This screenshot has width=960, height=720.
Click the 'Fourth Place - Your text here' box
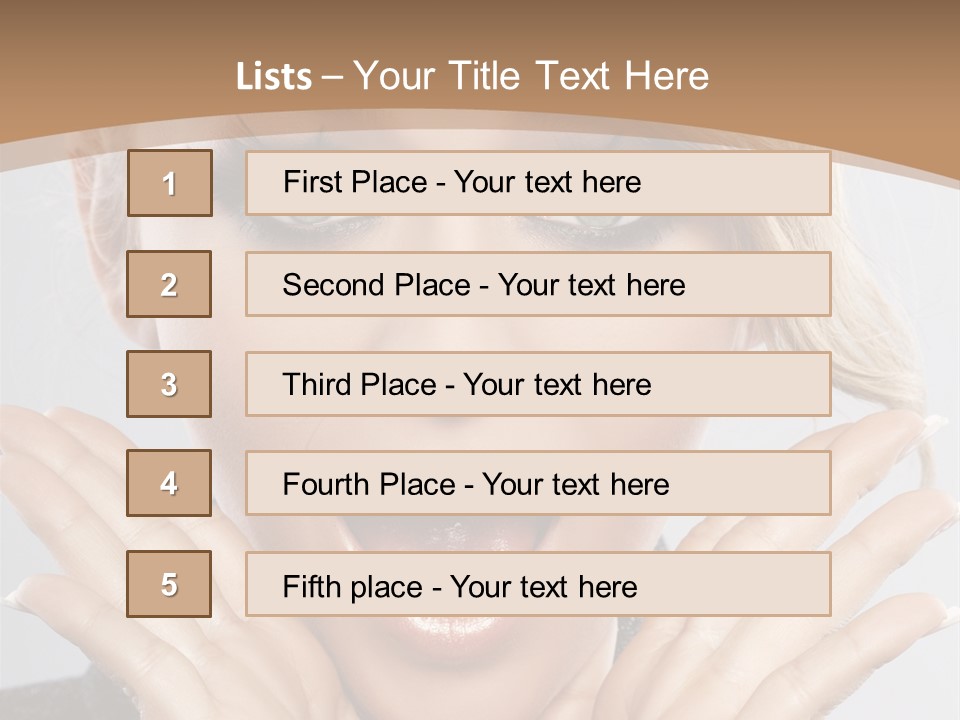pyautogui.click(x=538, y=483)
